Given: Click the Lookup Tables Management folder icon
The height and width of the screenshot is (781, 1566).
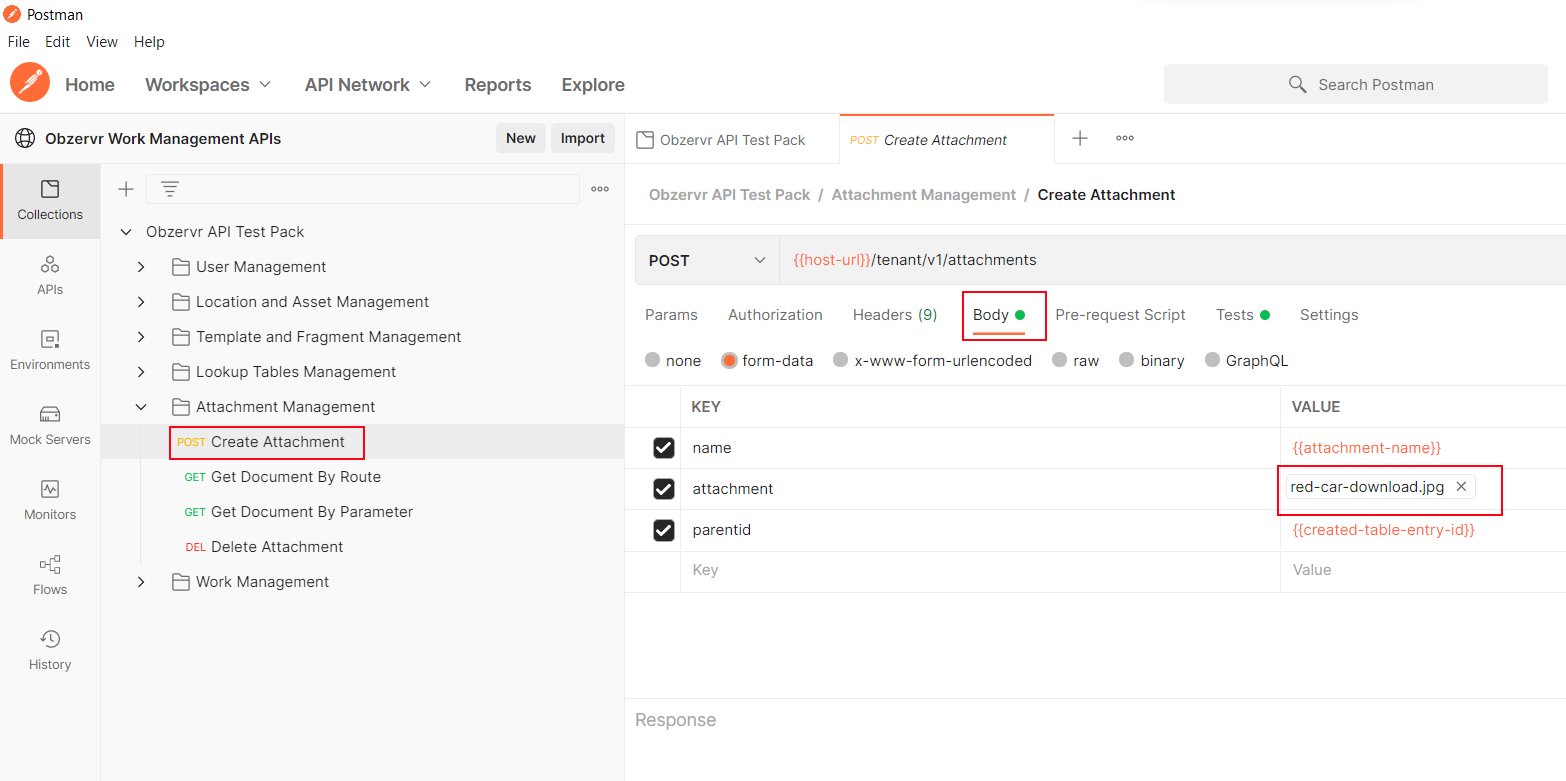Looking at the screenshot, I should click(x=181, y=372).
